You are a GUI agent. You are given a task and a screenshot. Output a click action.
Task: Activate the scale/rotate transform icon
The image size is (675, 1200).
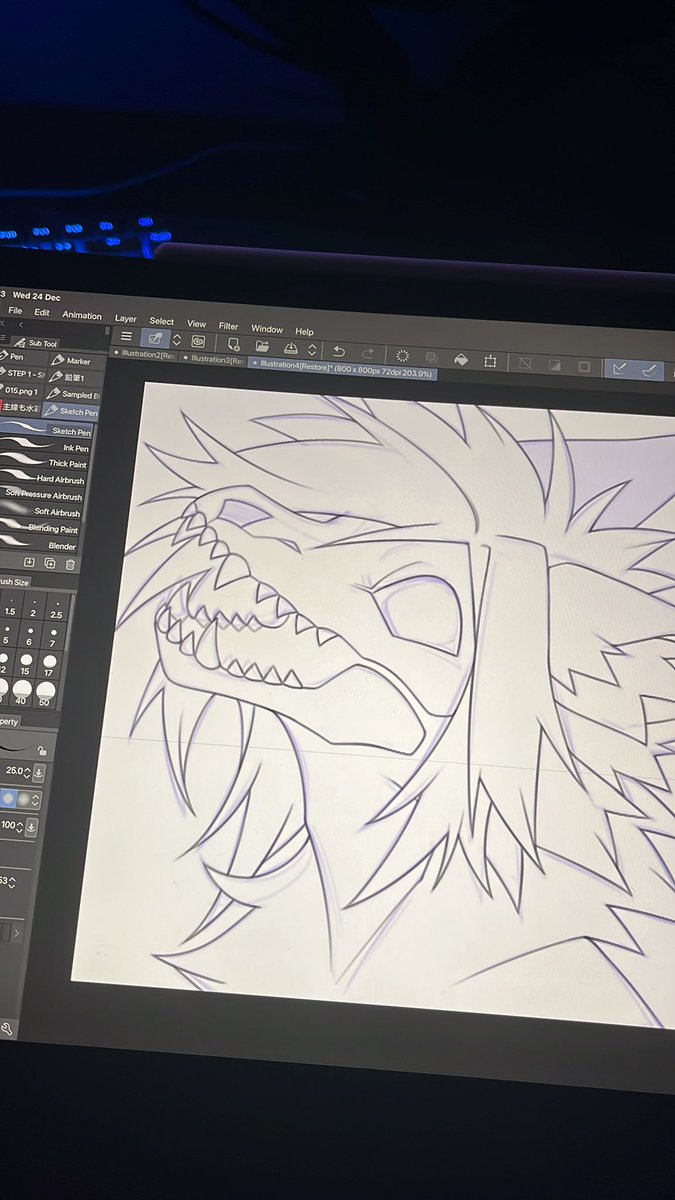(490, 361)
